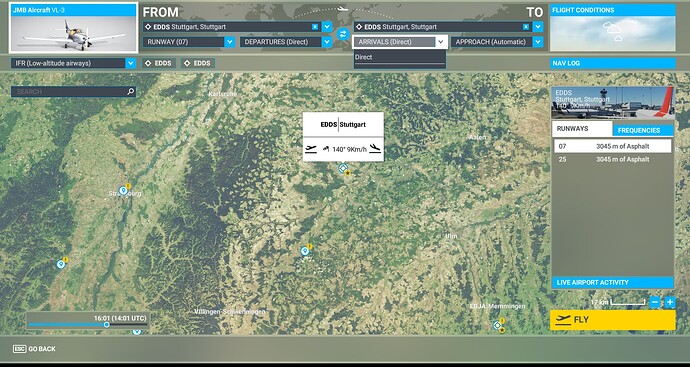The image size is (690, 367).
Task: Expand the IFR Low-altitude airways dropdown
Action: [73, 63]
